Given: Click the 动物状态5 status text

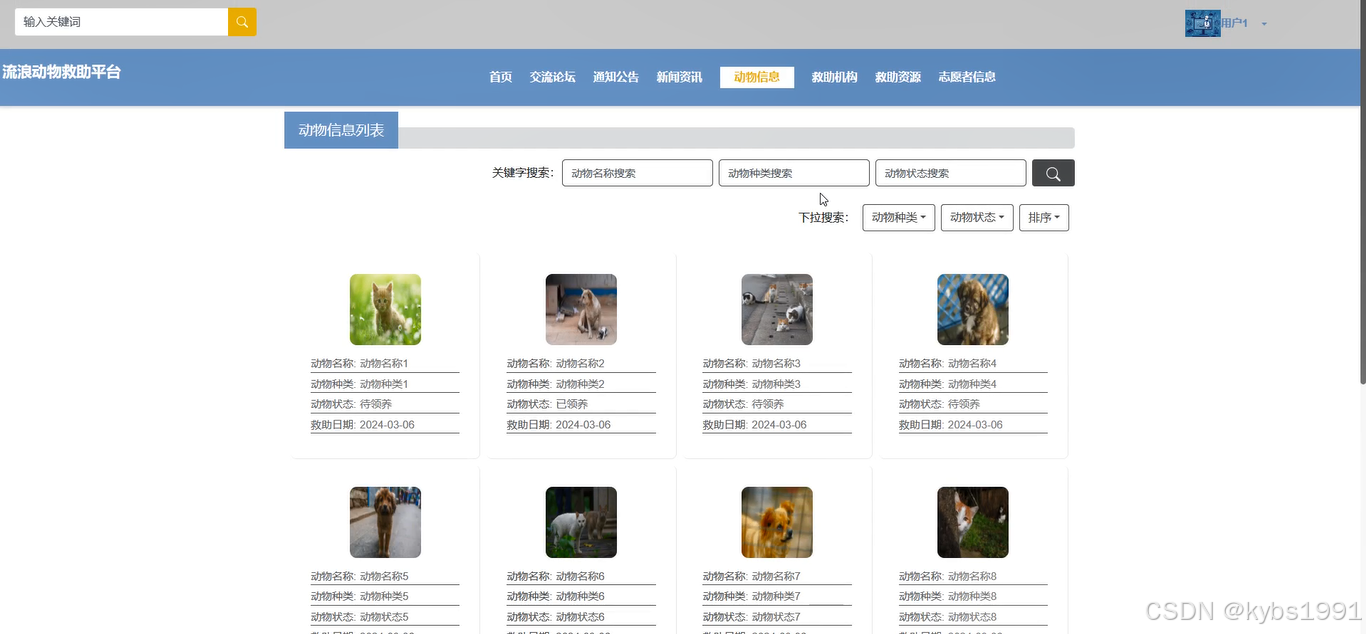Looking at the screenshot, I should (384, 617).
